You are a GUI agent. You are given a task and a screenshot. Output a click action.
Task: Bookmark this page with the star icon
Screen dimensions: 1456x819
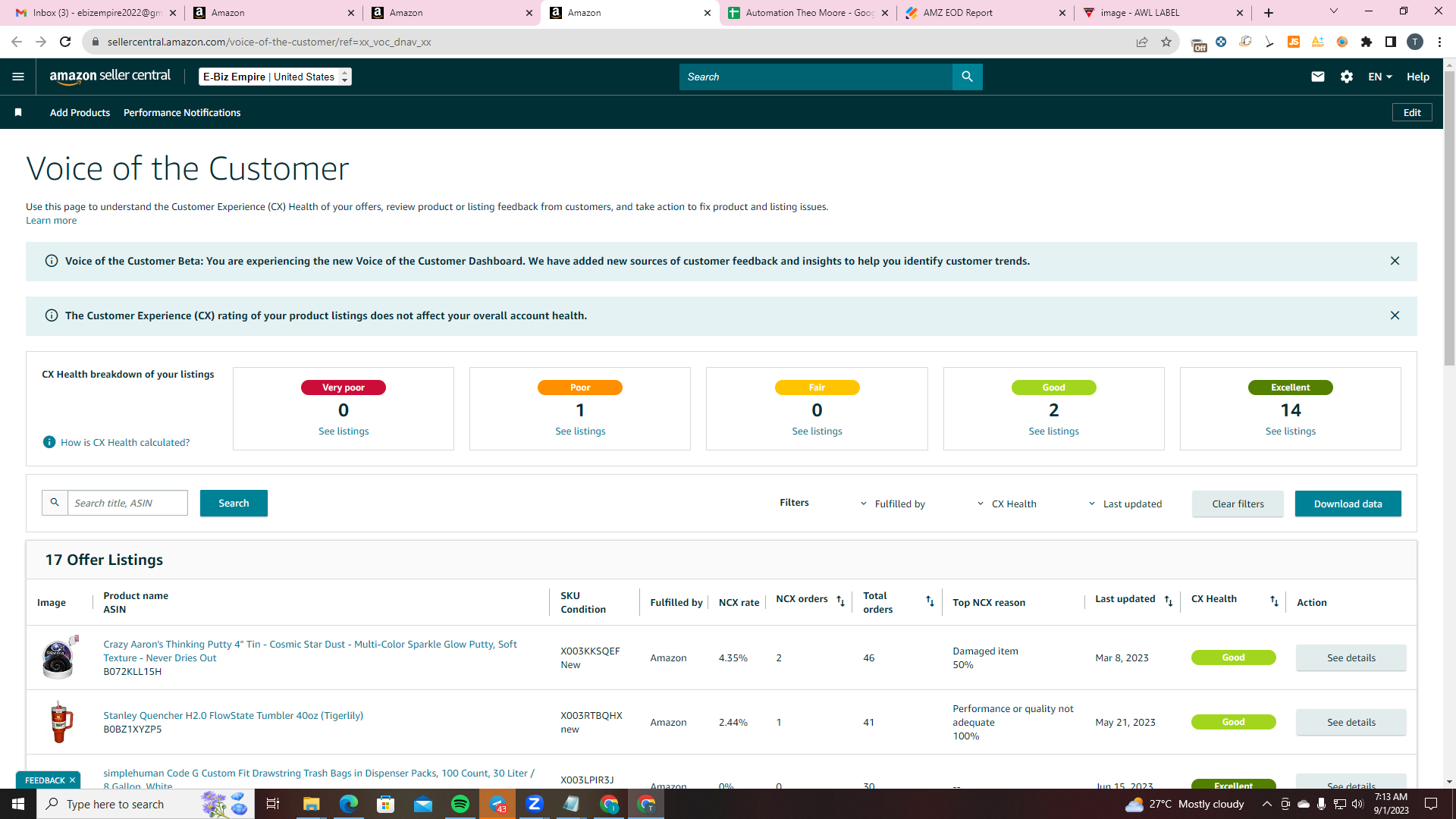click(1166, 42)
